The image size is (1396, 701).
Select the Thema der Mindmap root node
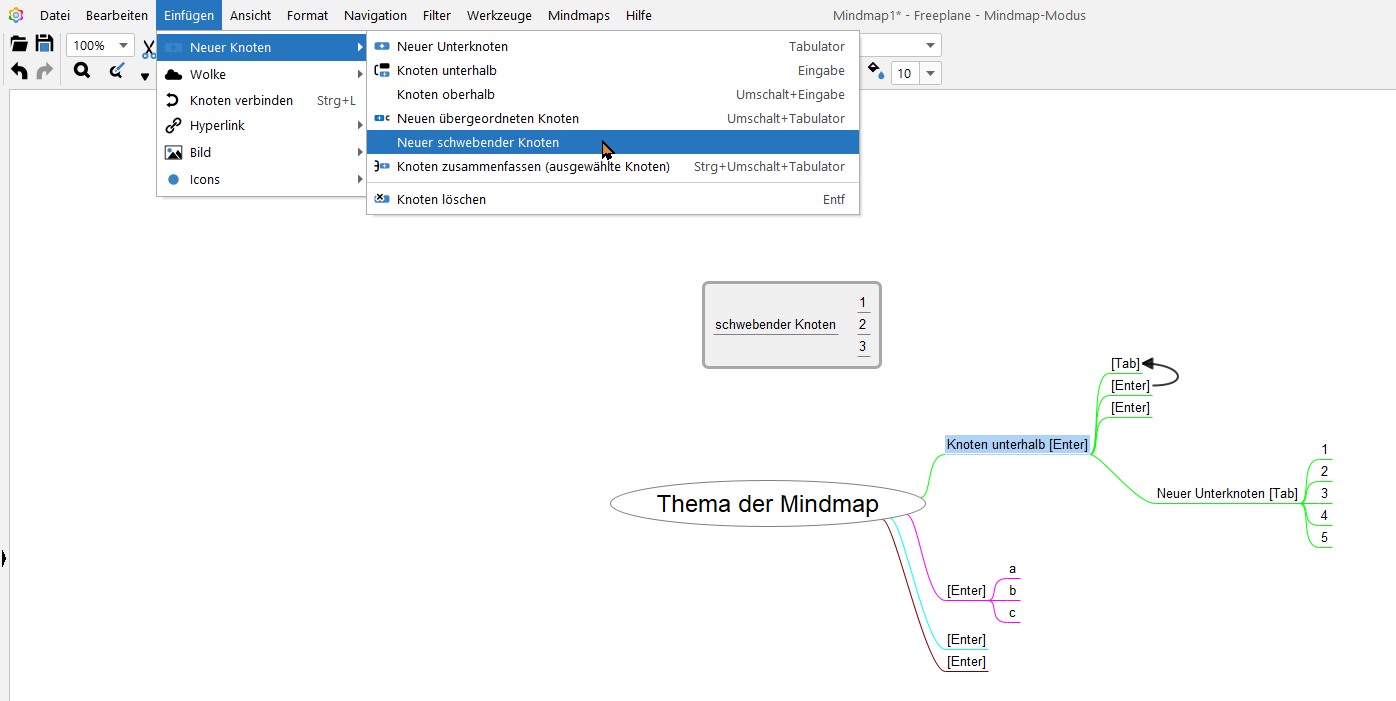[767, 504]
